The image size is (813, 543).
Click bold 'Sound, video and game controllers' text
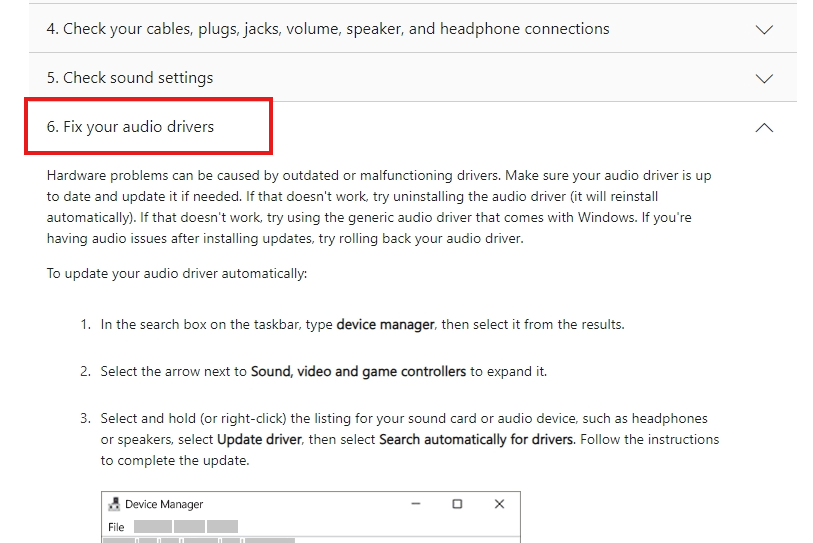358,372
